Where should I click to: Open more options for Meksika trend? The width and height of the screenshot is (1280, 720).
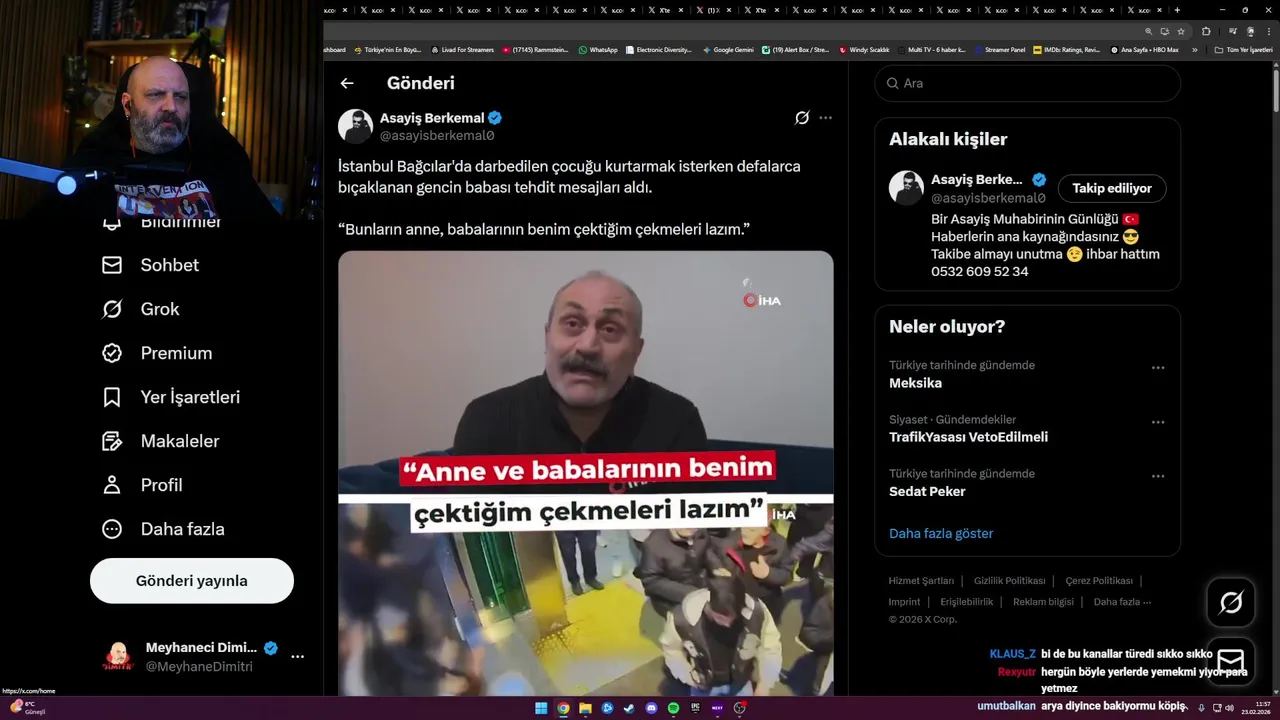[x=1158, y=368]
